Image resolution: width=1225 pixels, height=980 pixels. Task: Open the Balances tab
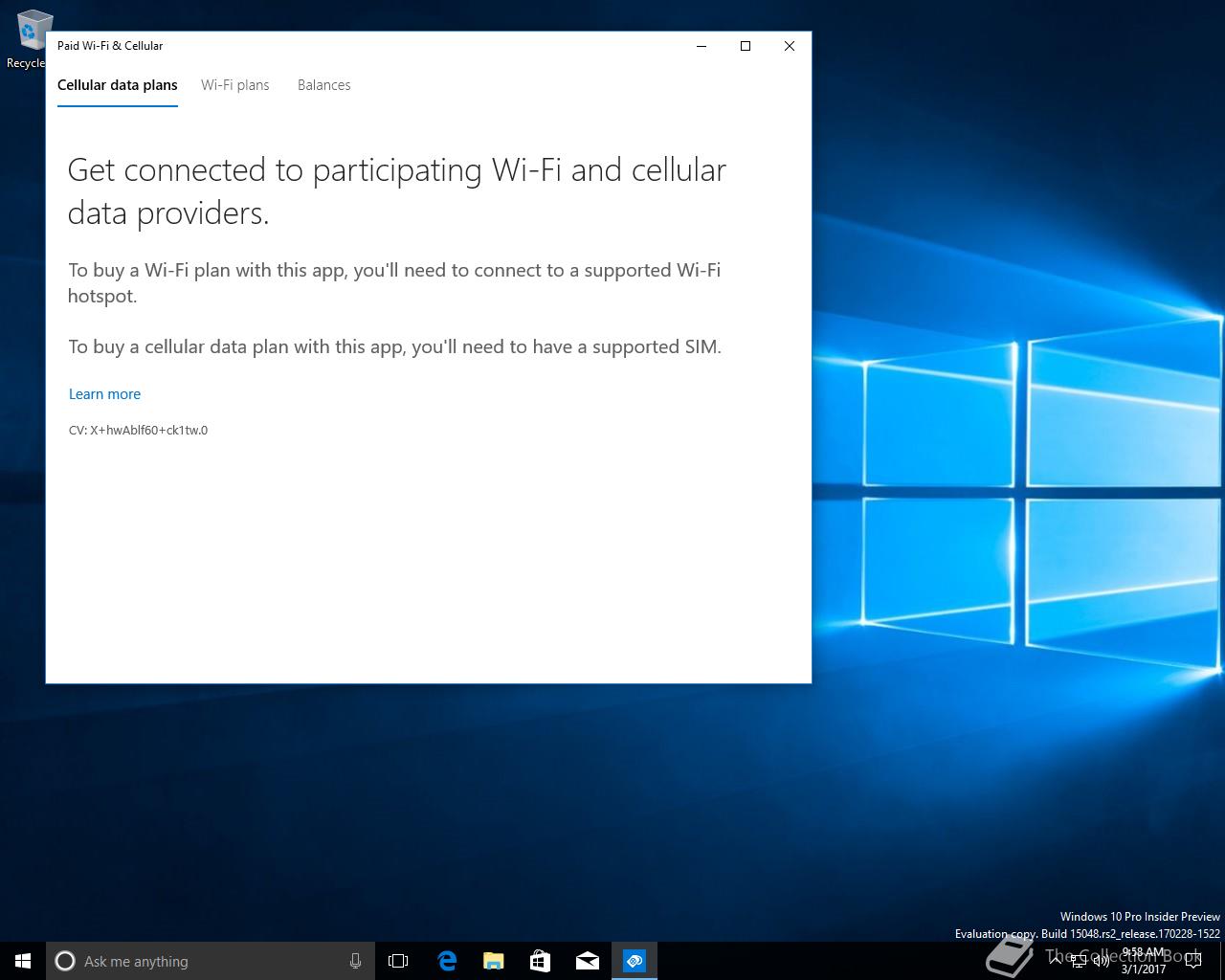click(x=324, y=85)
